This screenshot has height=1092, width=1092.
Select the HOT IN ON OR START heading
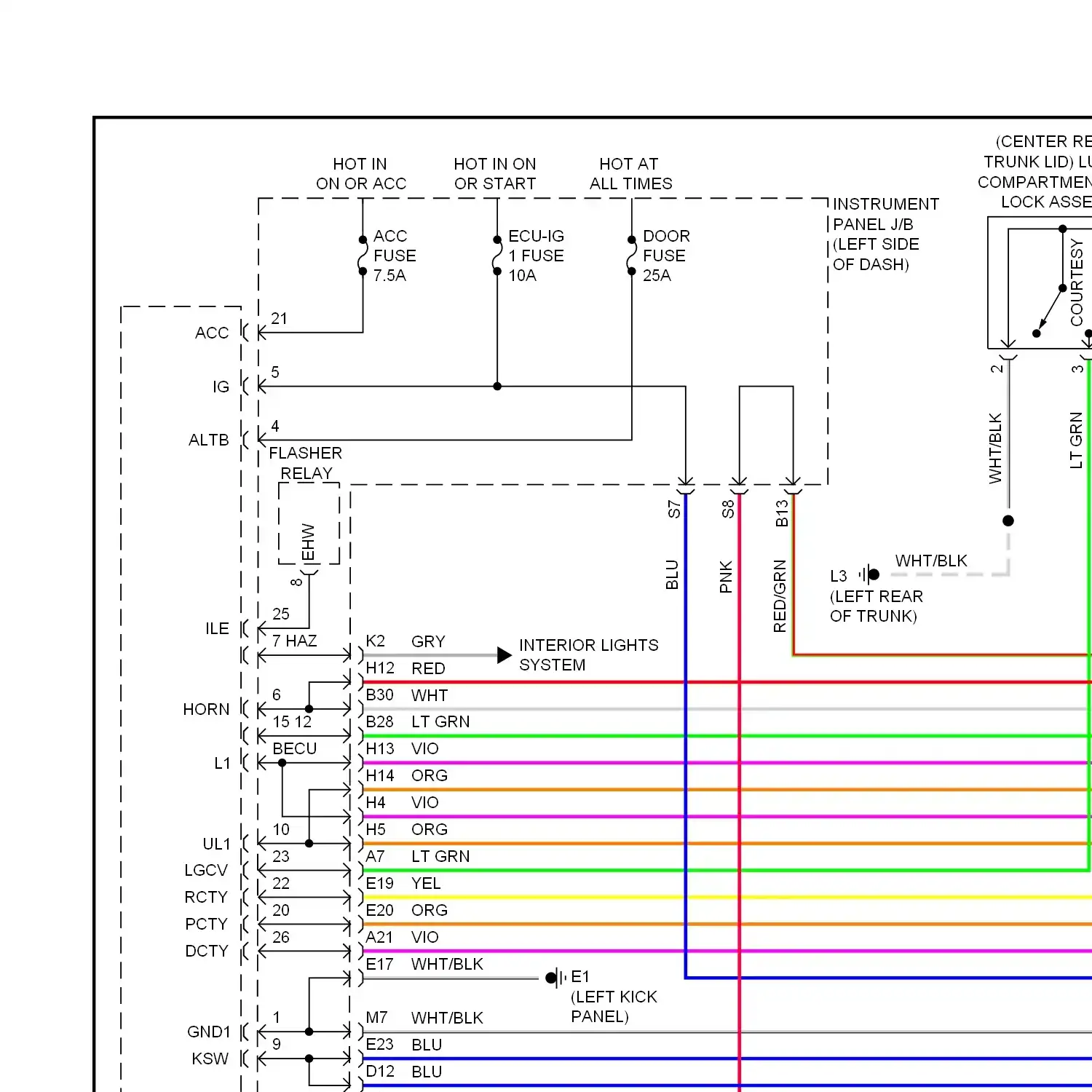[495, 174]
